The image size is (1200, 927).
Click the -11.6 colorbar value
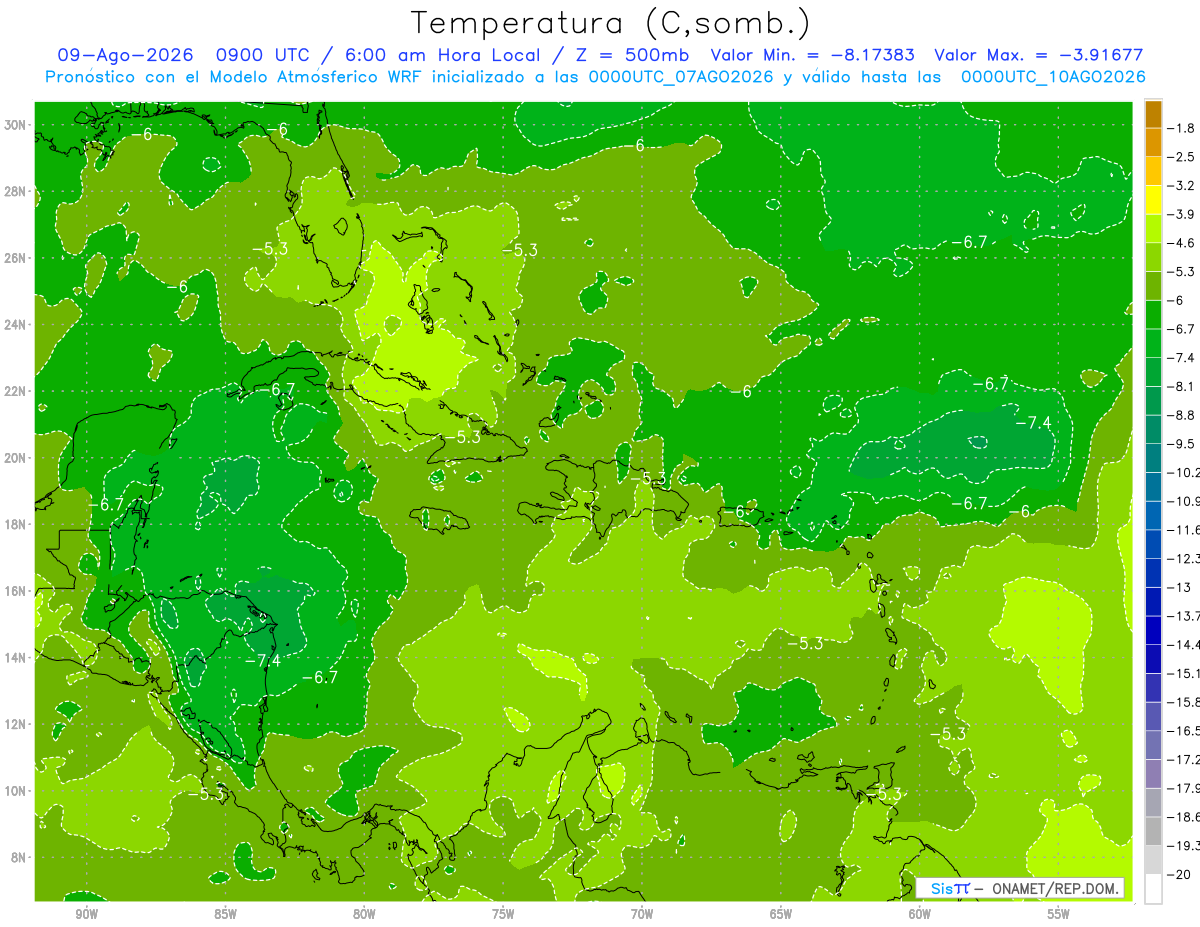[1184, 530]
